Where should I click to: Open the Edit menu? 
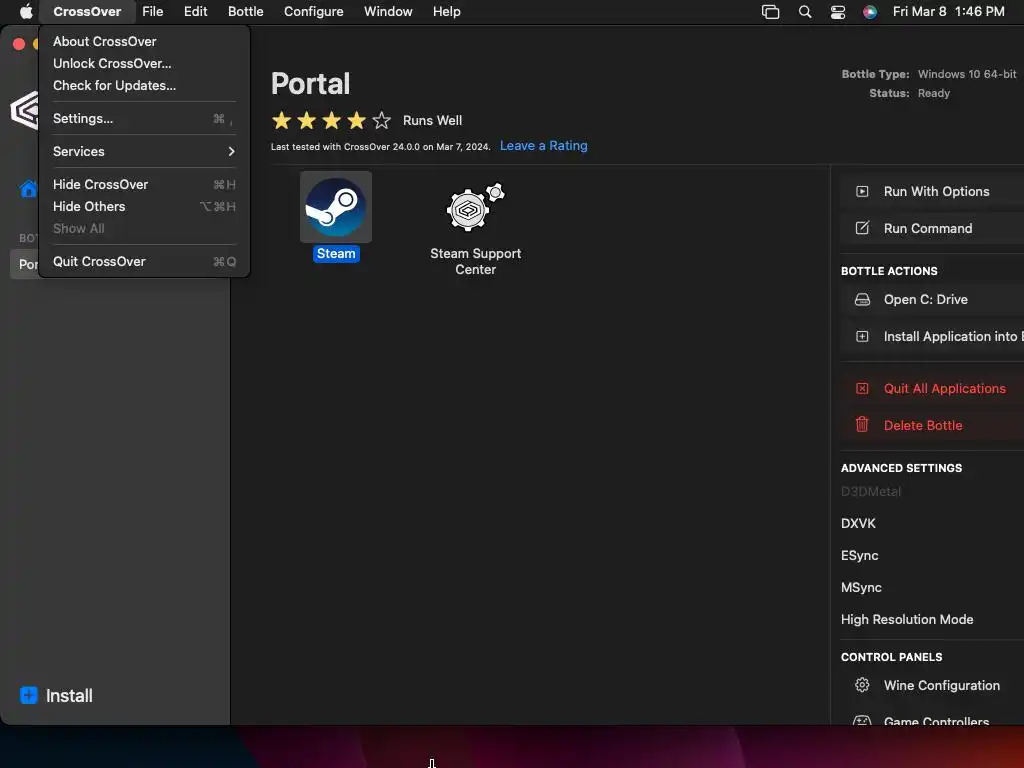[x=195, y=12]
